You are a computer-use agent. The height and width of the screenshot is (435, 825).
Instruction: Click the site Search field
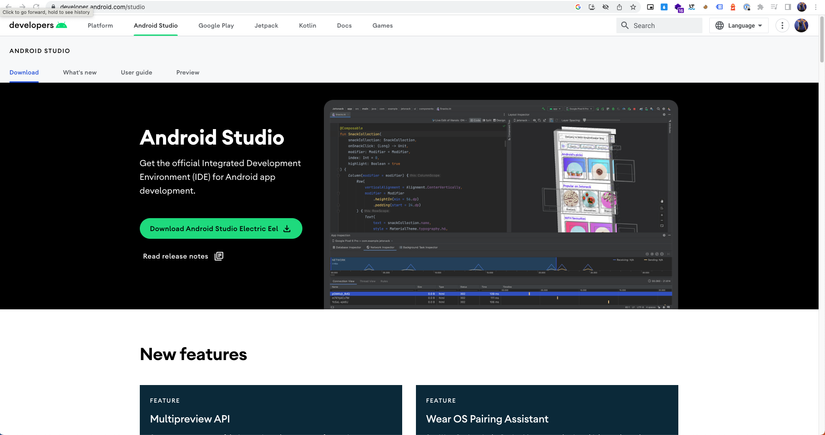(659, 25)
